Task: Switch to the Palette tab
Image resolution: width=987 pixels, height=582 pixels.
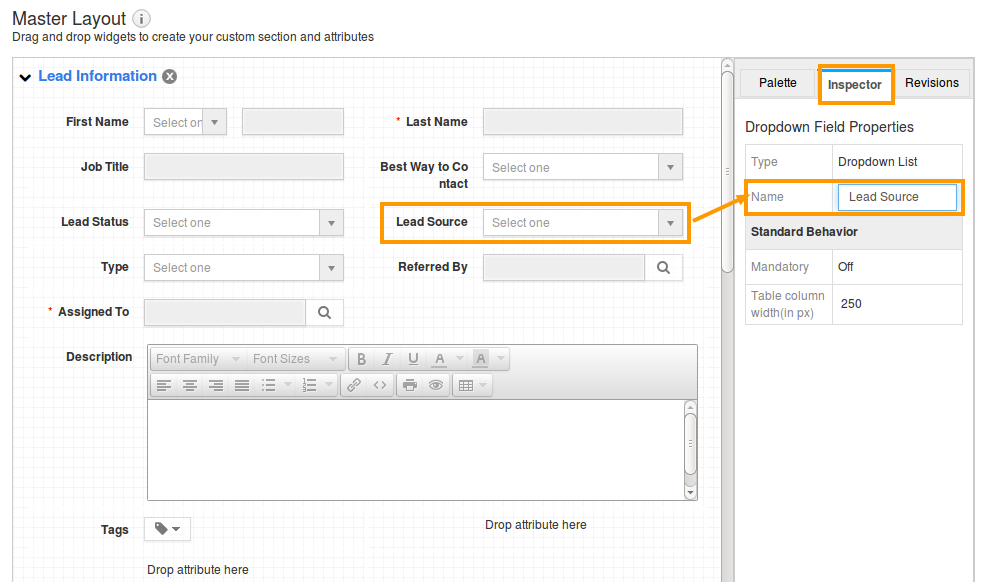Action: [777, 83]
